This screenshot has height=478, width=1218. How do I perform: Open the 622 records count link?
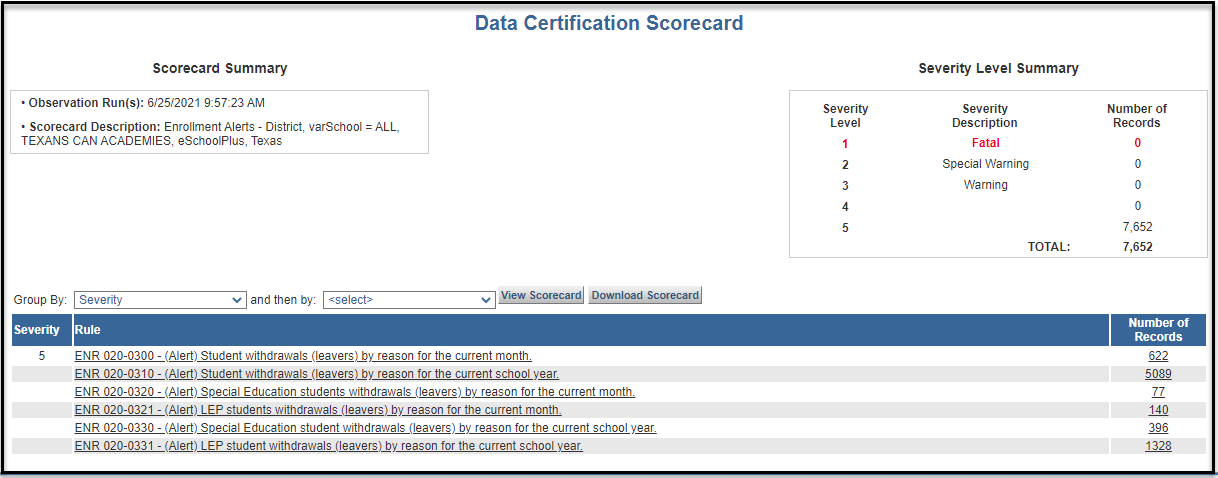pos(1158,356)
